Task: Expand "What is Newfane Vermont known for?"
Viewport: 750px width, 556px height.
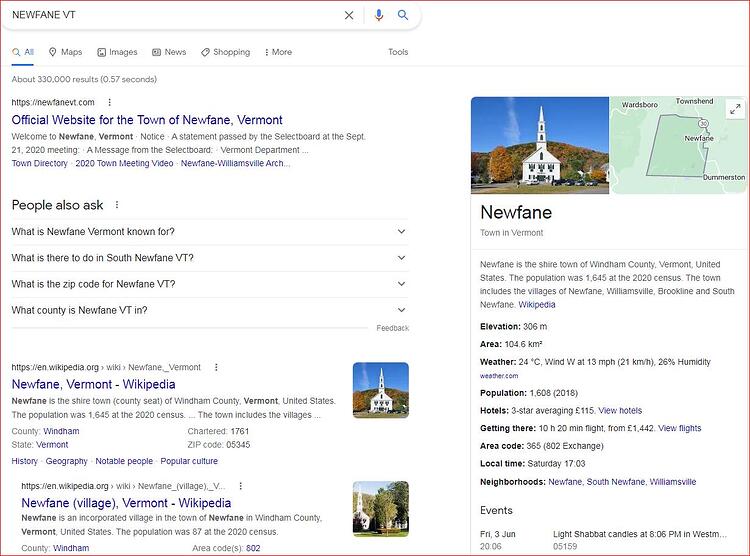Action: 210,232
